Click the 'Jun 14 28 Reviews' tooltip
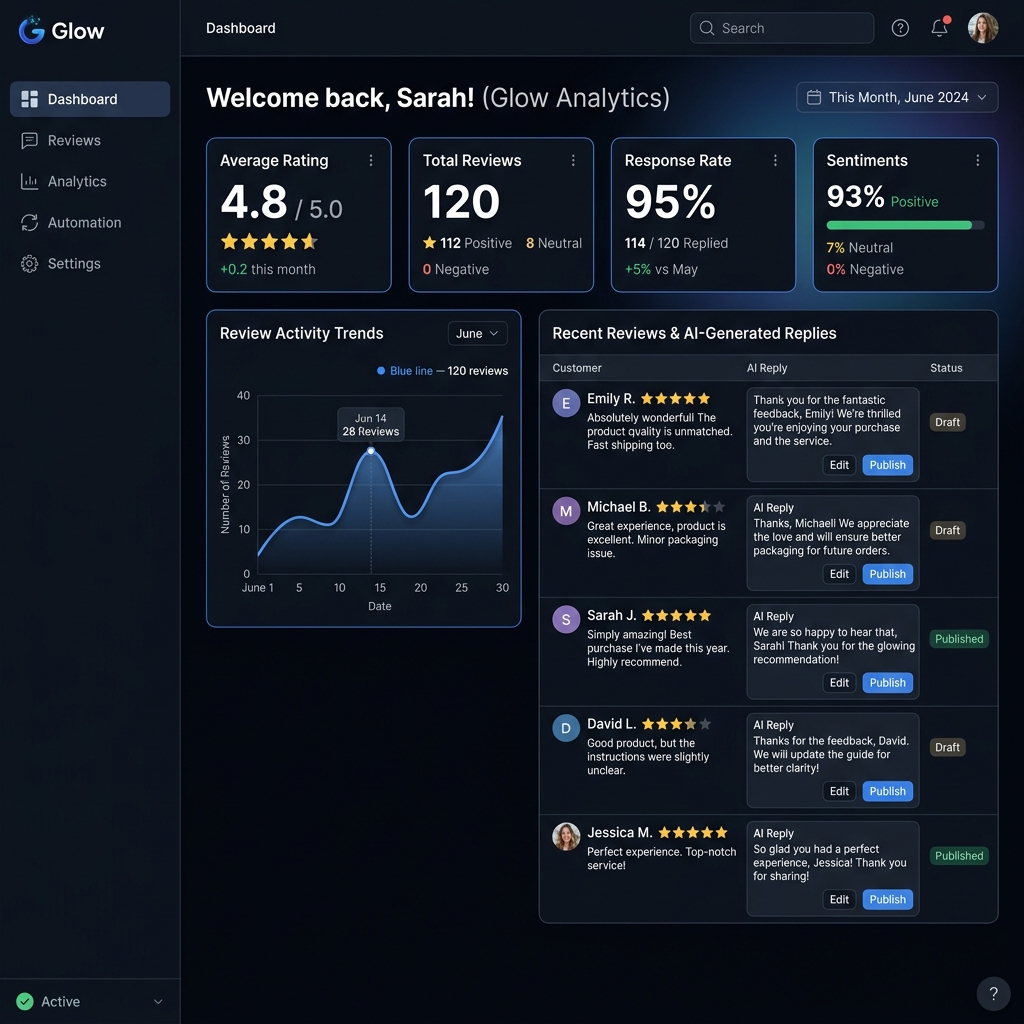Image resolution: width=1024 pixels, height=1024 pixels. click(x=371, y=424)
